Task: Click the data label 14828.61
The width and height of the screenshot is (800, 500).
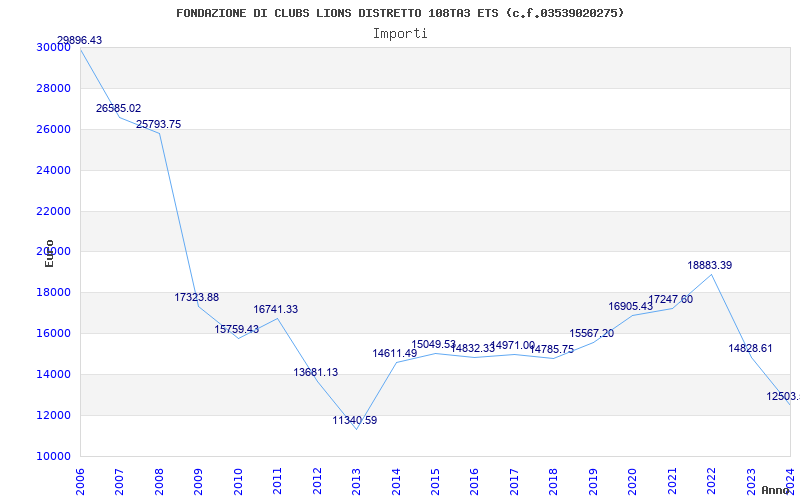Action: pos(750,348)
